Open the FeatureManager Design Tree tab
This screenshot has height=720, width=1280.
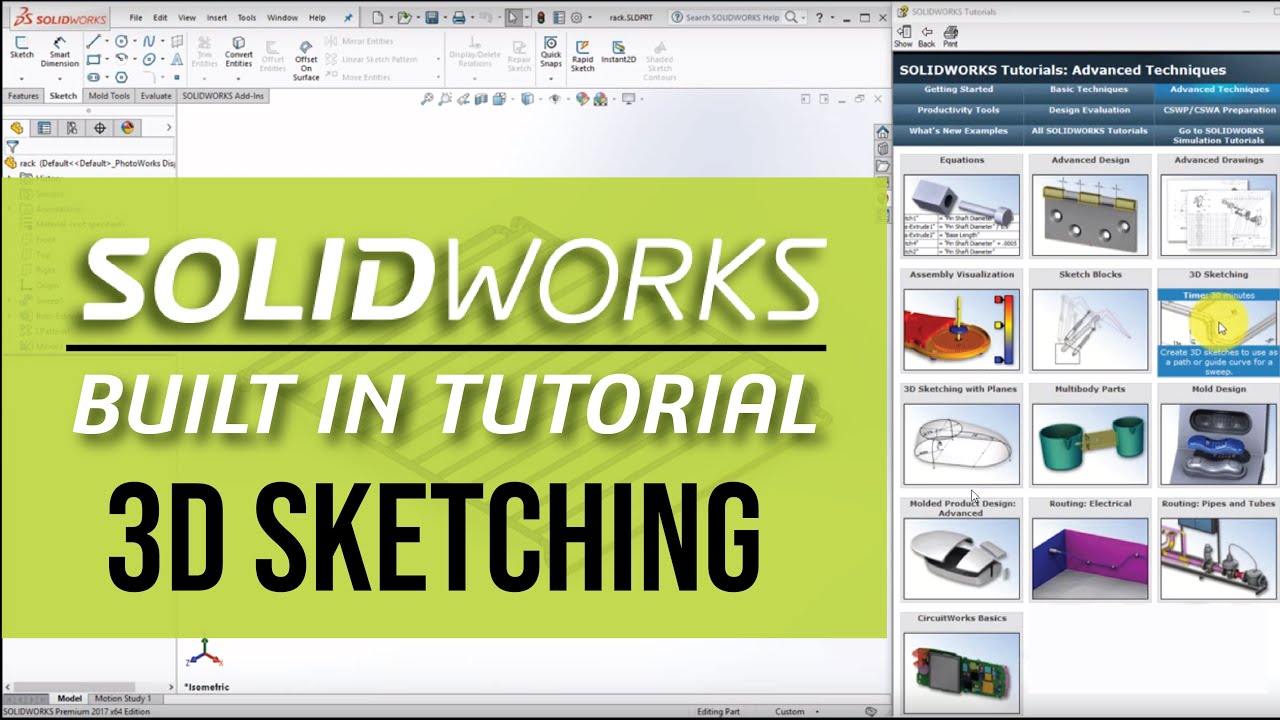click(x=16, y=128)
